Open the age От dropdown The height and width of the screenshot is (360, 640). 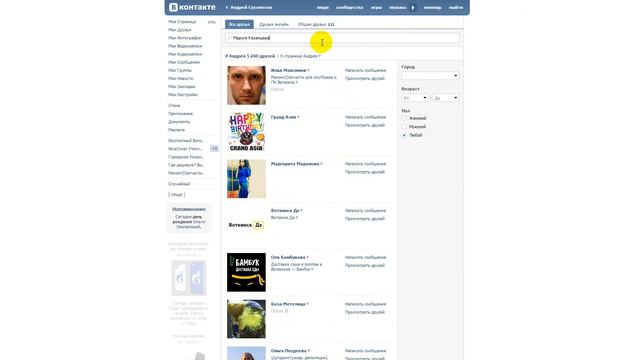[414, 98]
